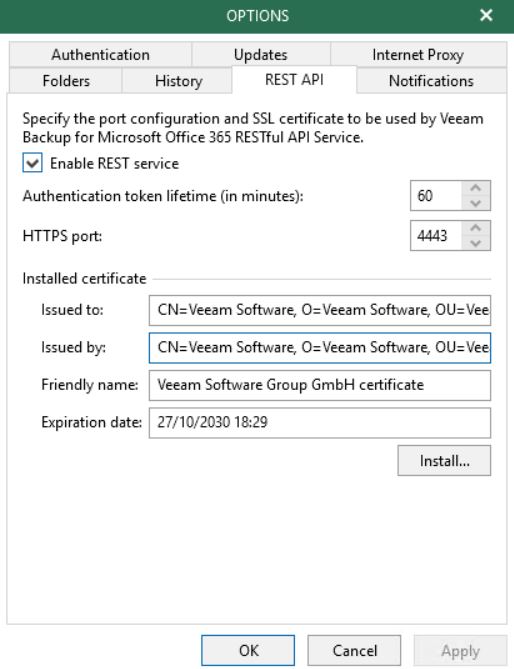This screenshot has width=514, height=669.
Task: Click the Apply button
Action: [x=460, y=651]
